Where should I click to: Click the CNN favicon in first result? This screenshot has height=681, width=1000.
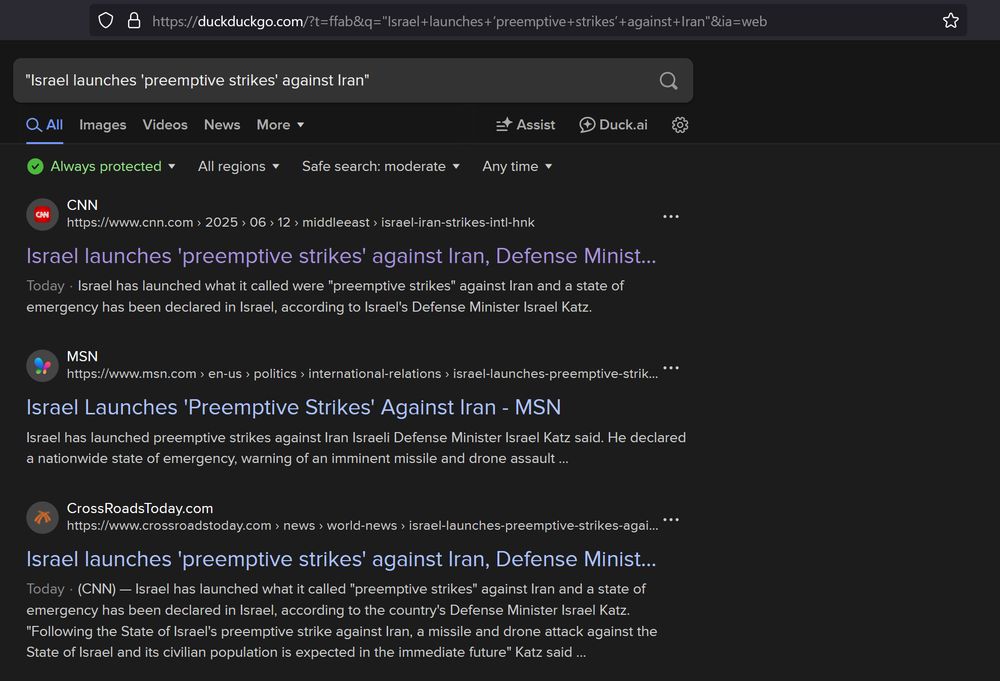pos(42,214)
